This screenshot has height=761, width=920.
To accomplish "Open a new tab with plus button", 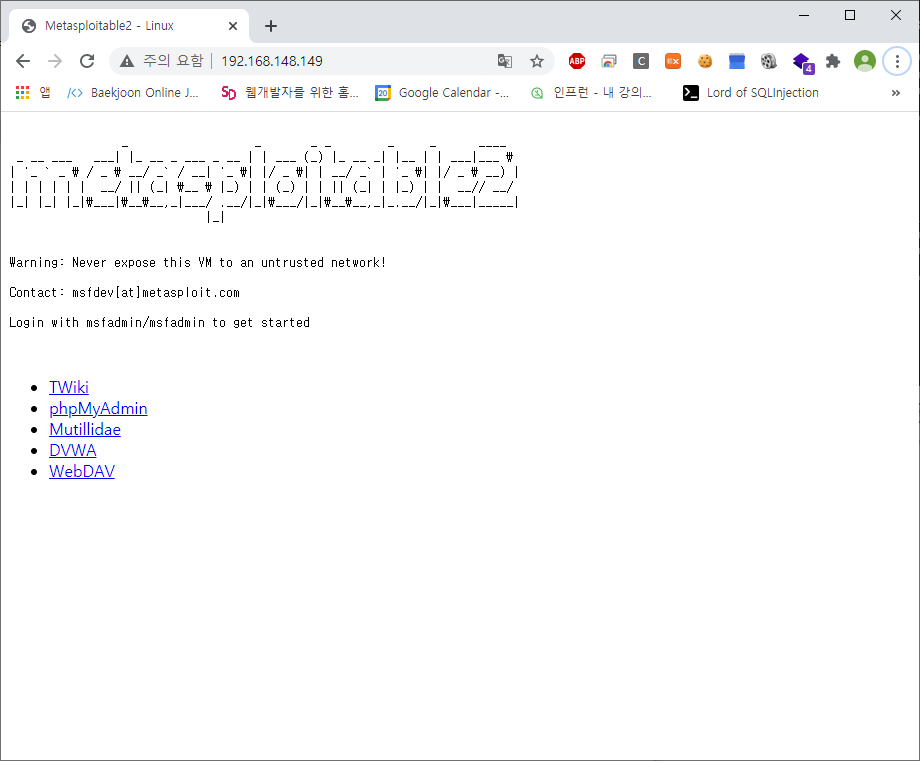I will click(x=270, y=26).
